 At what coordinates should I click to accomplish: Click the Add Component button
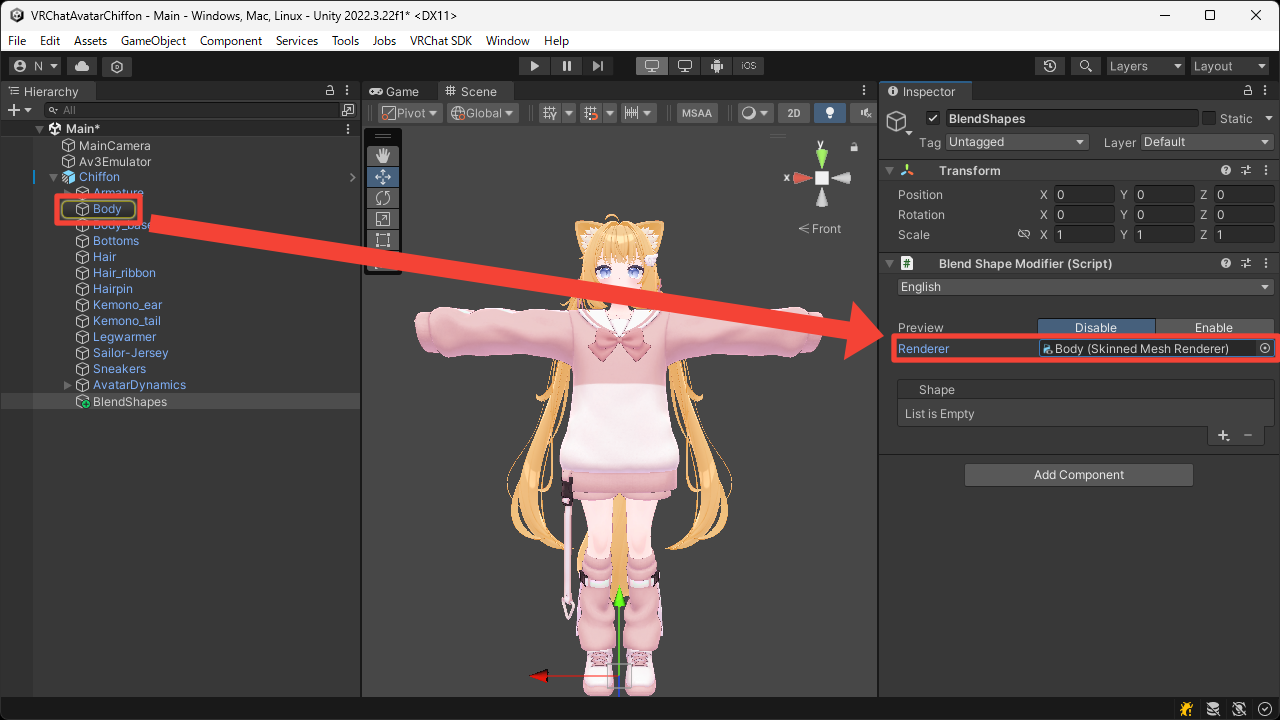click(x=1078, y=475)
